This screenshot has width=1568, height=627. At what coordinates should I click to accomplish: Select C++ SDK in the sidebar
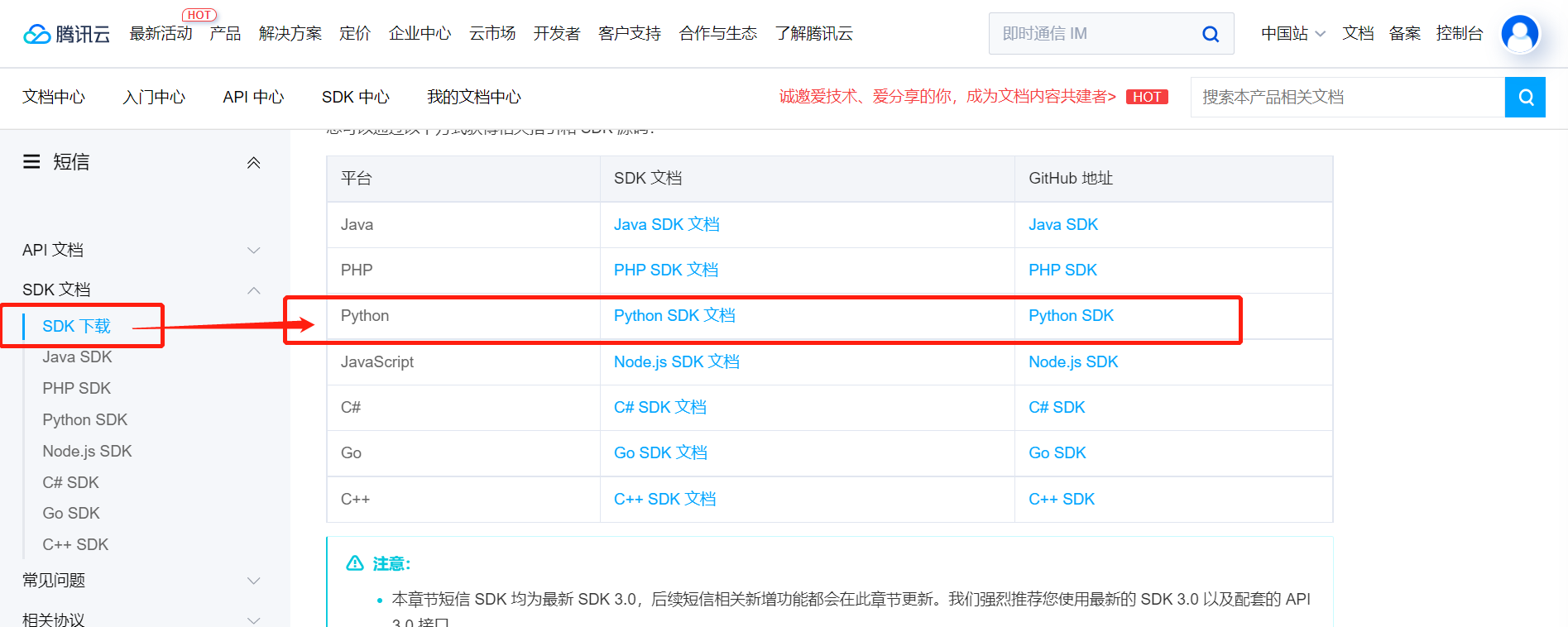(75, 545)
